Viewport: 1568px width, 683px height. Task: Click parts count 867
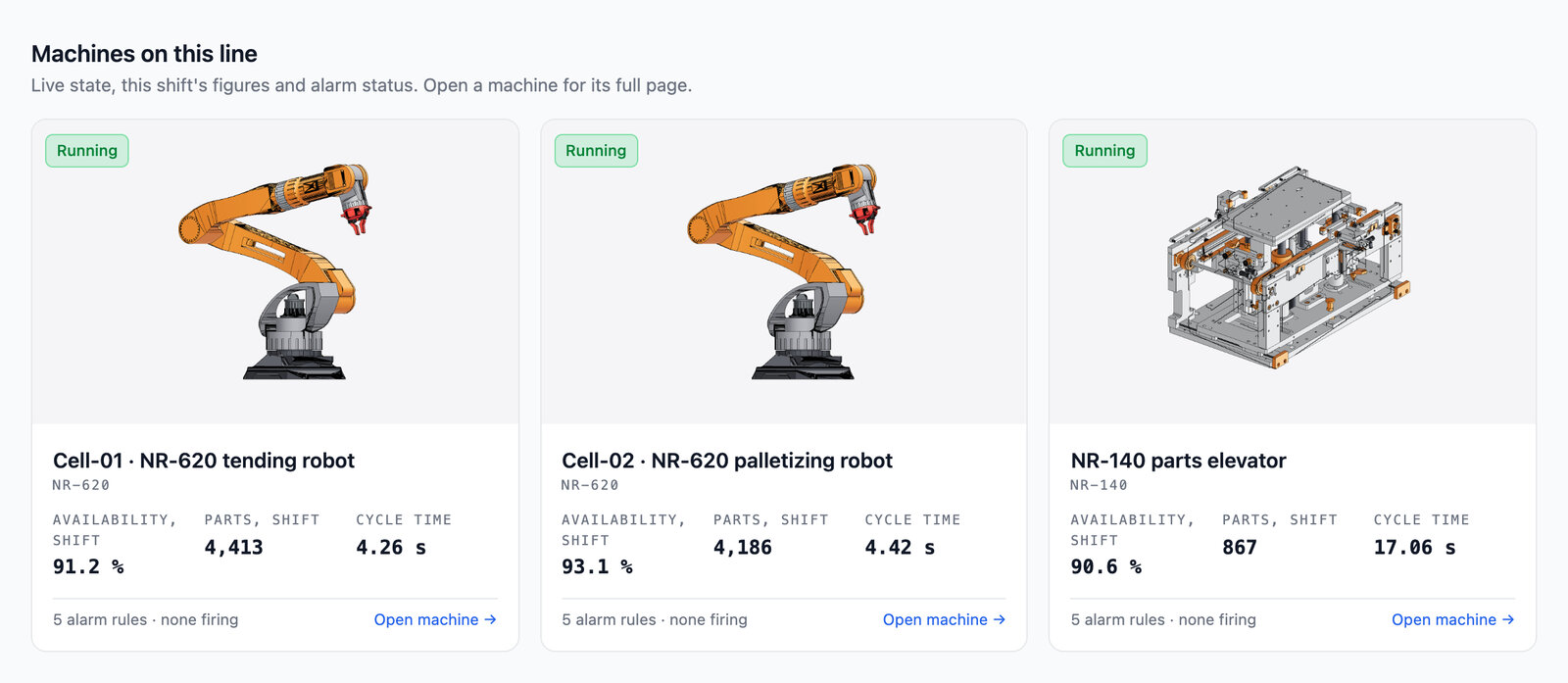tap(1239, 548)
